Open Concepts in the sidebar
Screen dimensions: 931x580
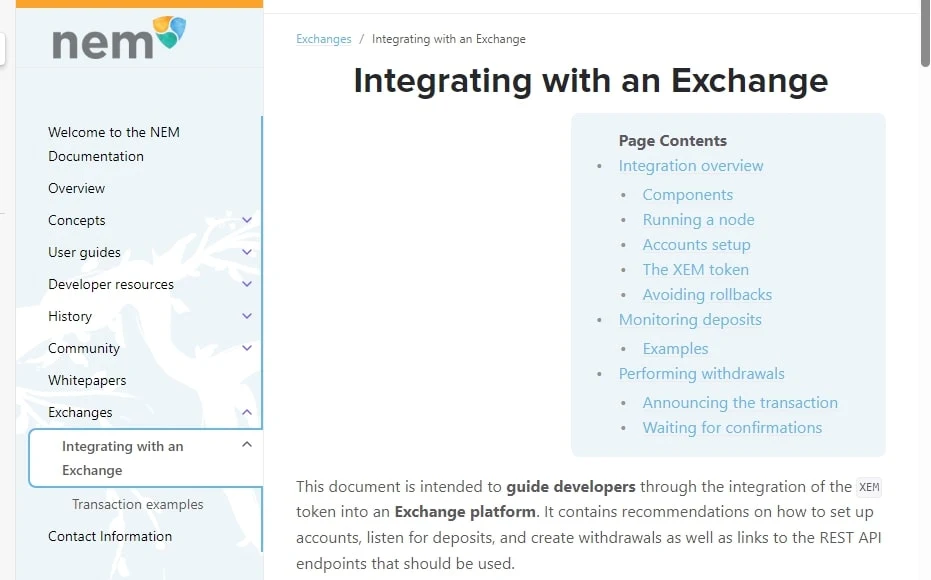point(77,220)
